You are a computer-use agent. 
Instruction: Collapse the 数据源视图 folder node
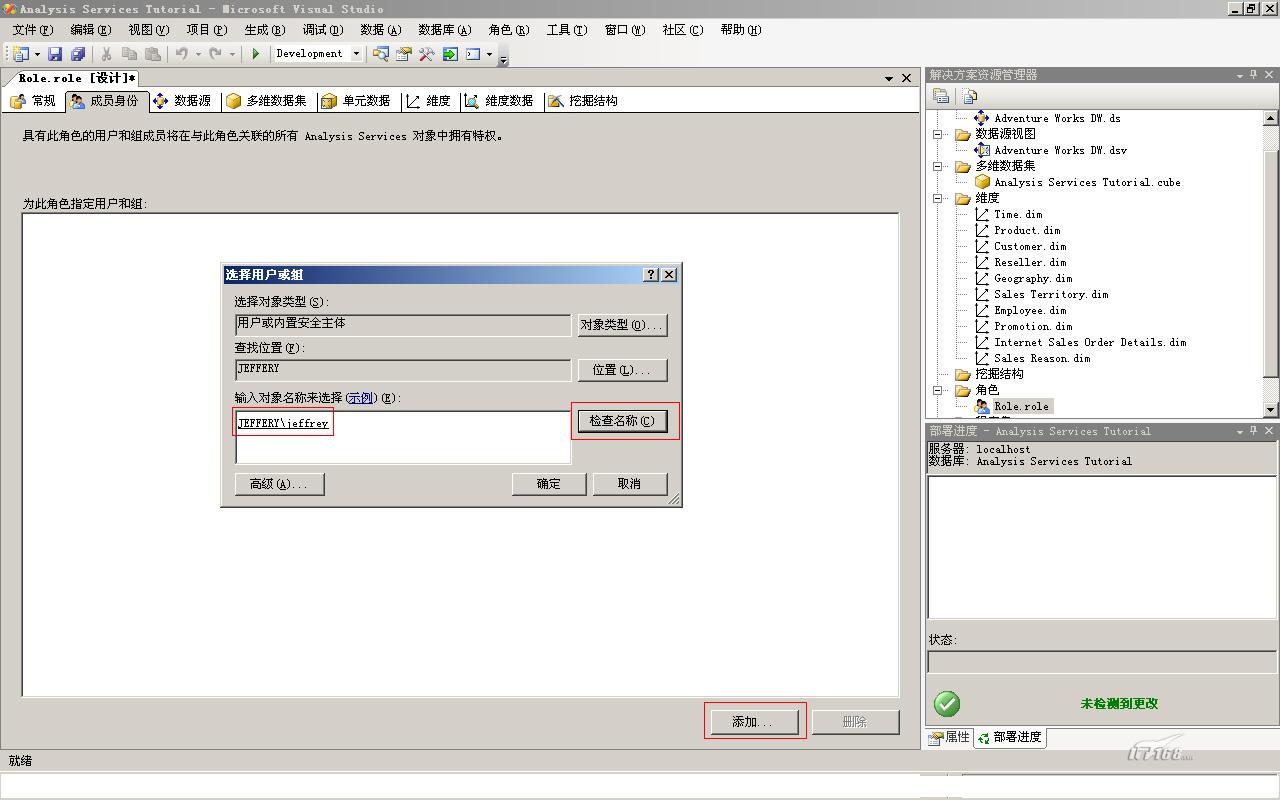(x=938, y=134)
